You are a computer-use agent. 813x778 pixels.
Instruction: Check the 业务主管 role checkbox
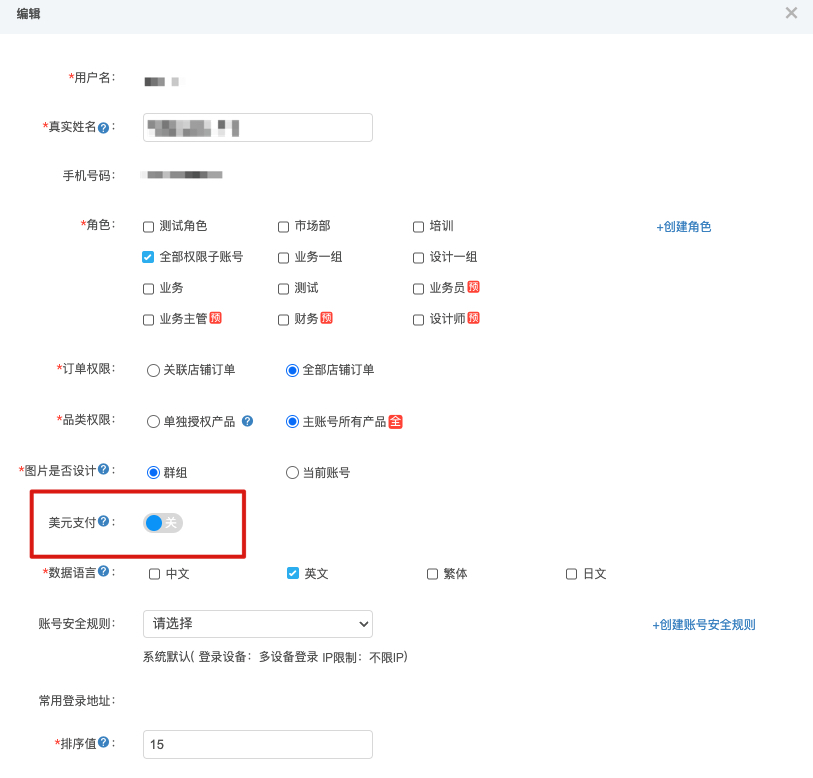click(x=148, y=319)
